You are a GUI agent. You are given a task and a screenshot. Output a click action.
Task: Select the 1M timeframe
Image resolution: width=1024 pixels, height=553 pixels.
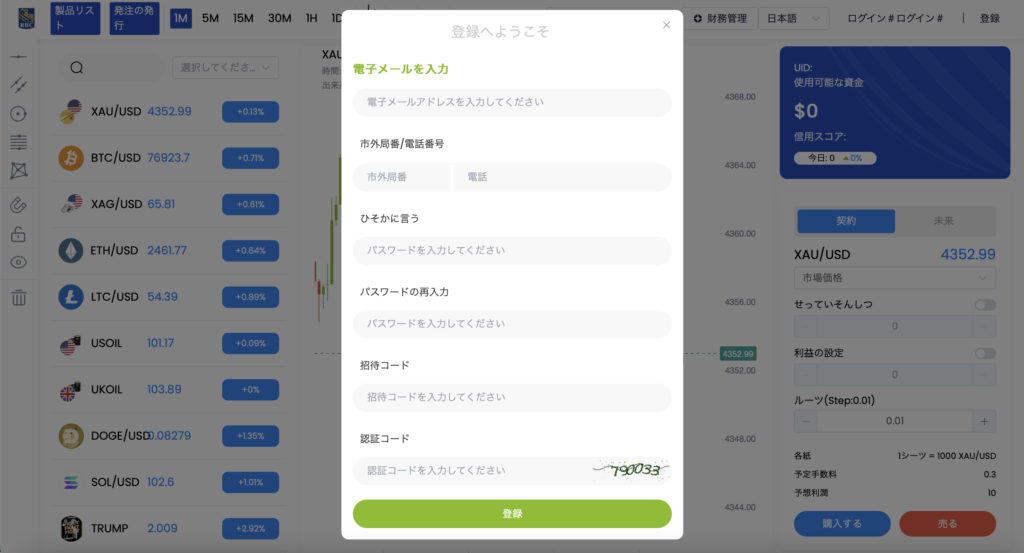[181, 18]
